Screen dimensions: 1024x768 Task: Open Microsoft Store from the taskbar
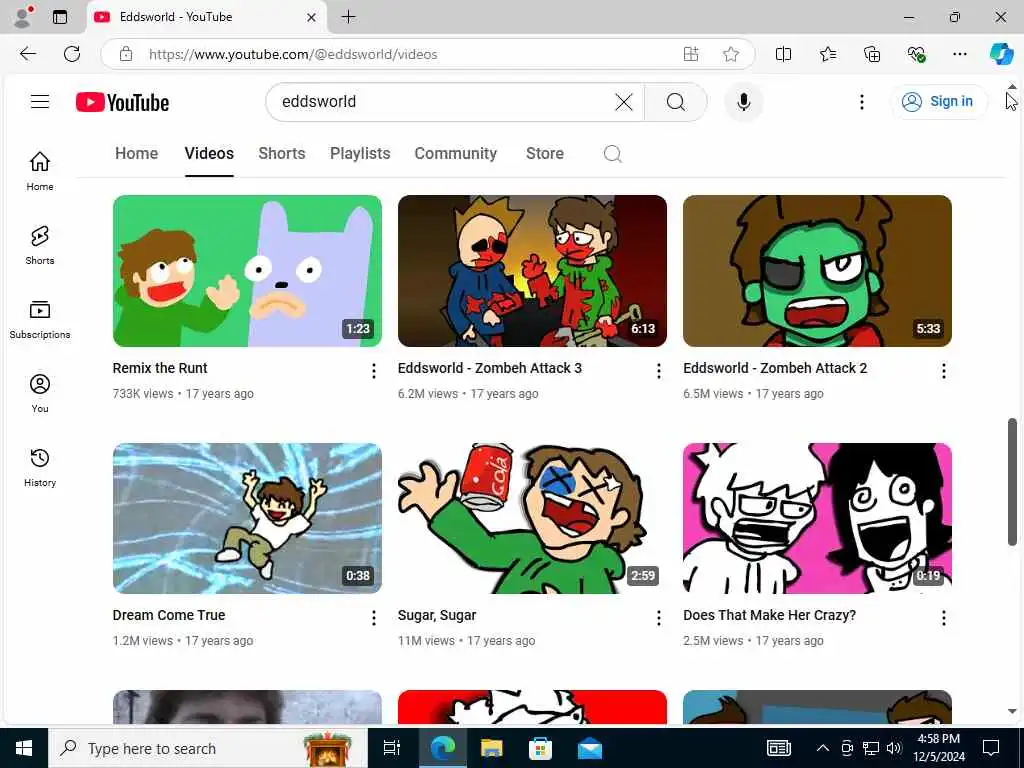coord(541,748)
